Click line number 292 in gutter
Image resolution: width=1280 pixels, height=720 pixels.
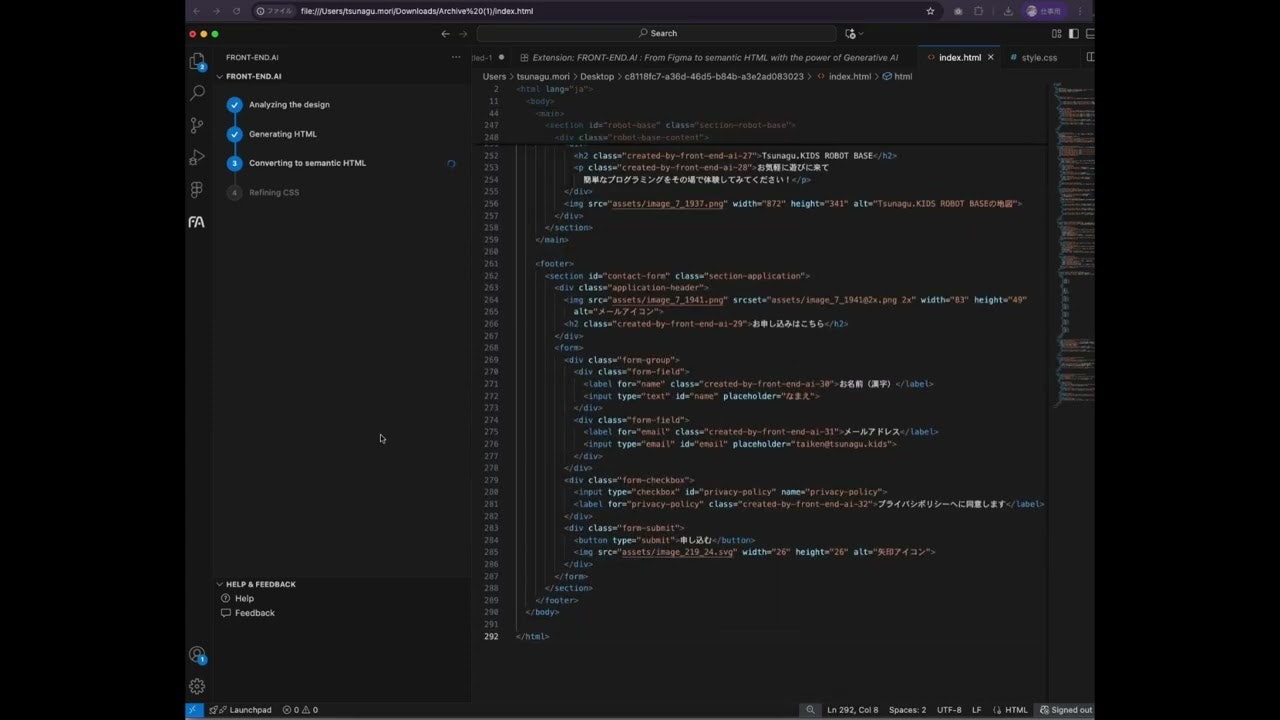[x=491, y=636]
